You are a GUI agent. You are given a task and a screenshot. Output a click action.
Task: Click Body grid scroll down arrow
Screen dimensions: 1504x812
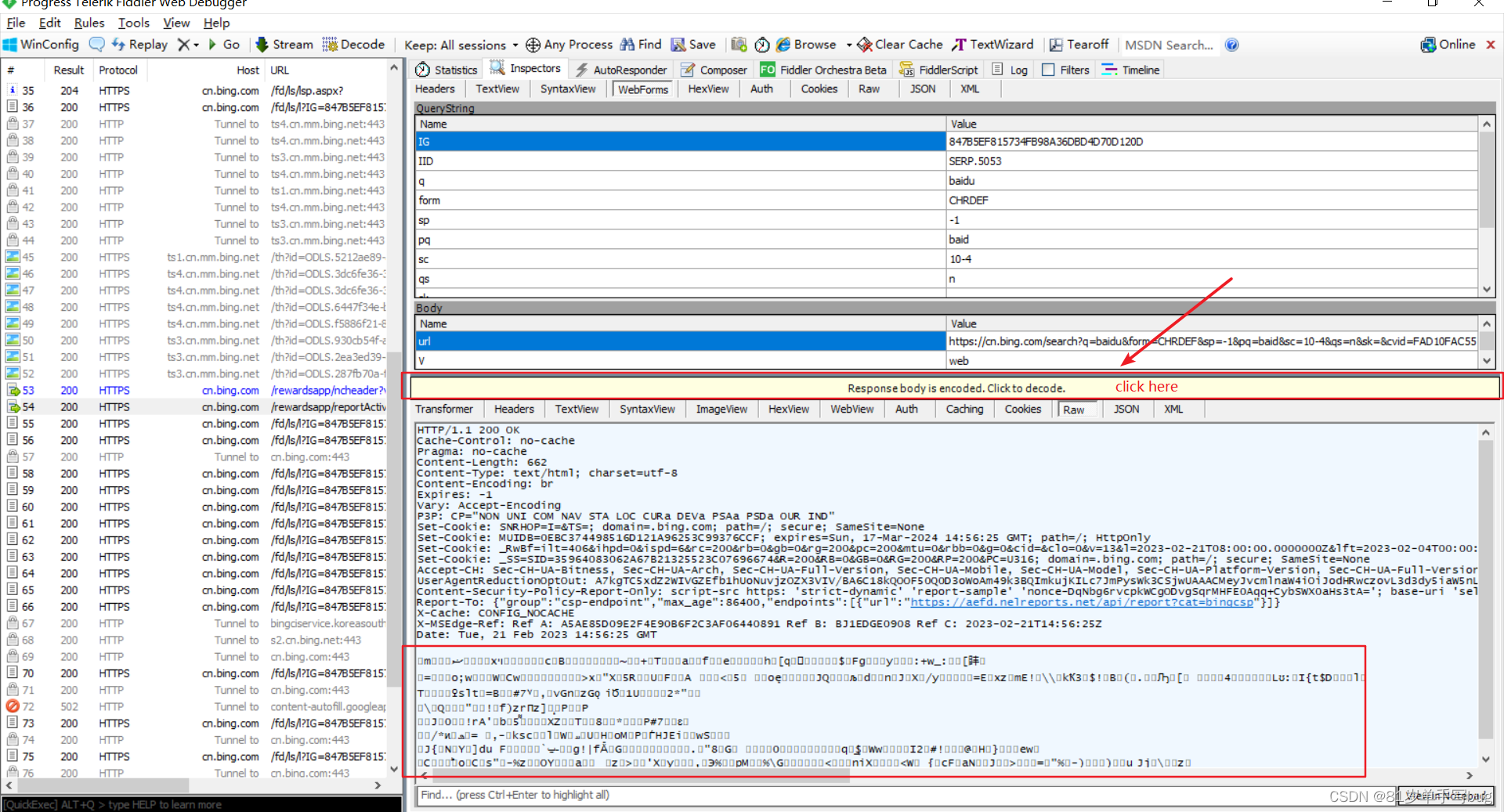pos(1486,361)
